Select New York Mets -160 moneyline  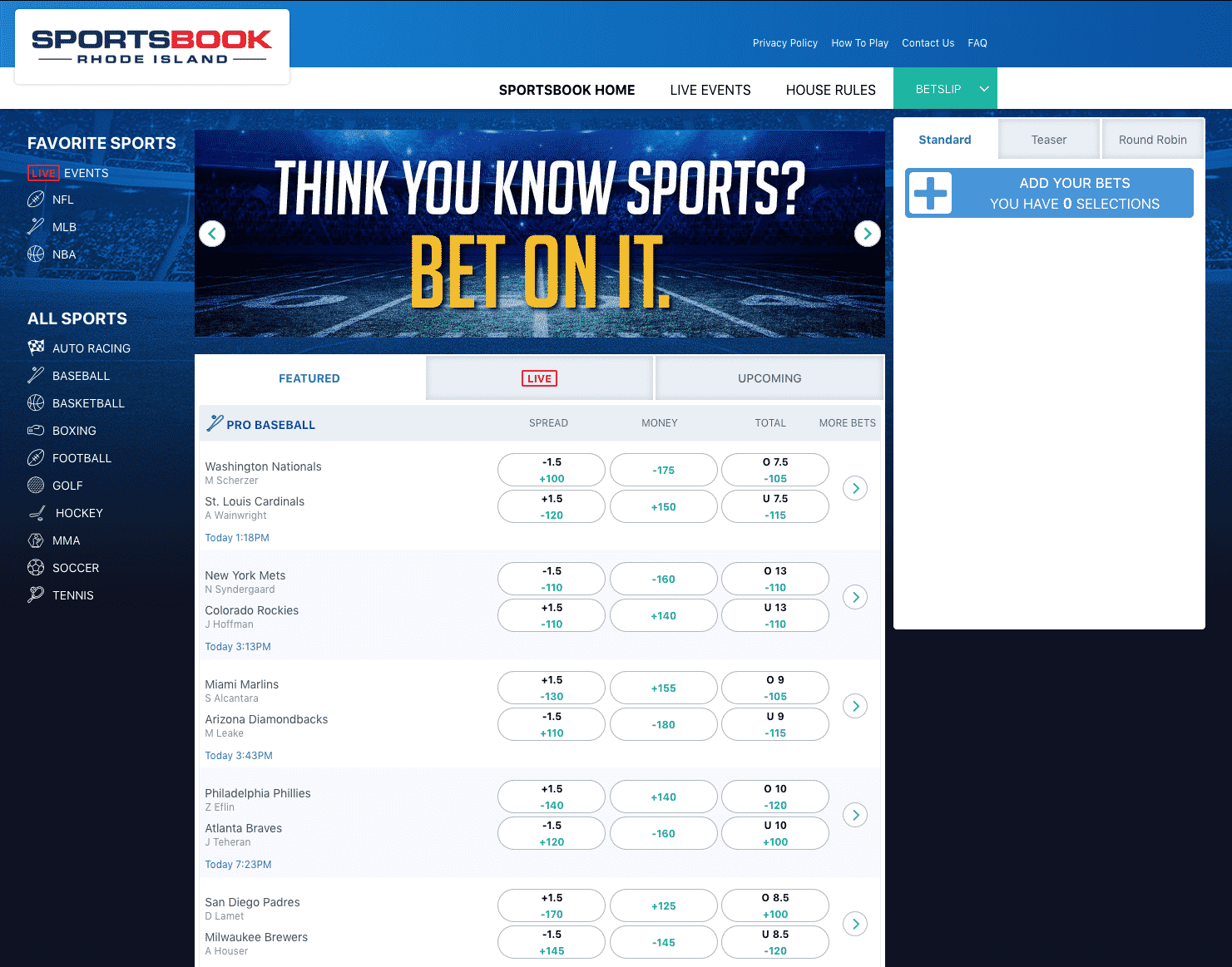[x=664, y=579]
